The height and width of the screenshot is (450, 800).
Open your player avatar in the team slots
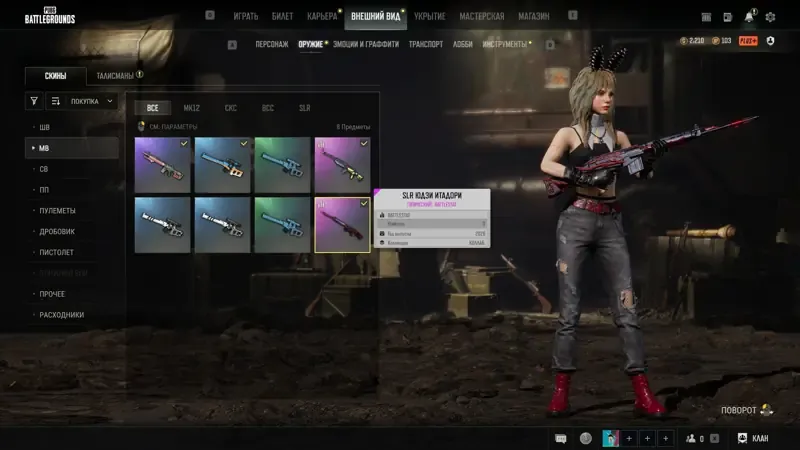pyautogui.click(x=610, y=438)
